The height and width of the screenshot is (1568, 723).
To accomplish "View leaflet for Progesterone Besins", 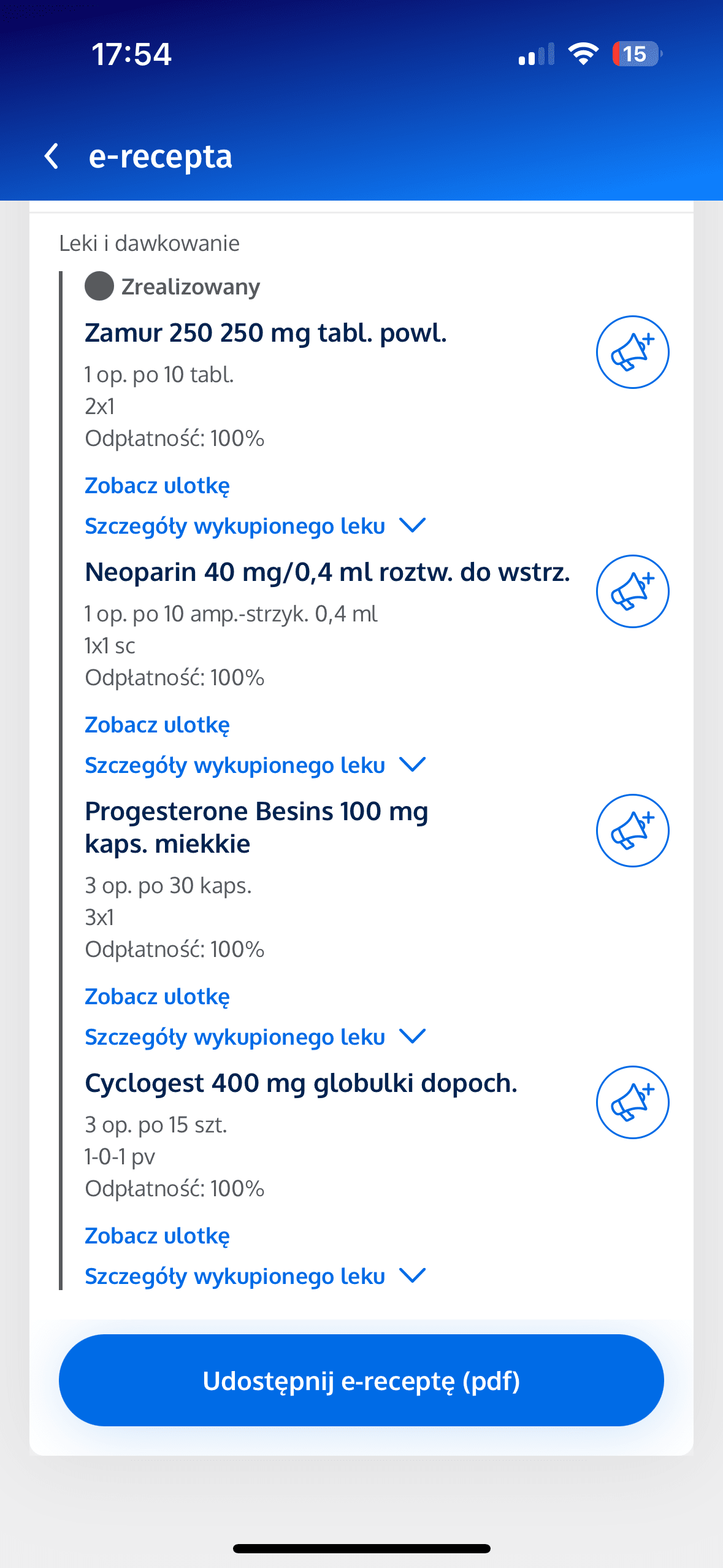I will point(157,997).
